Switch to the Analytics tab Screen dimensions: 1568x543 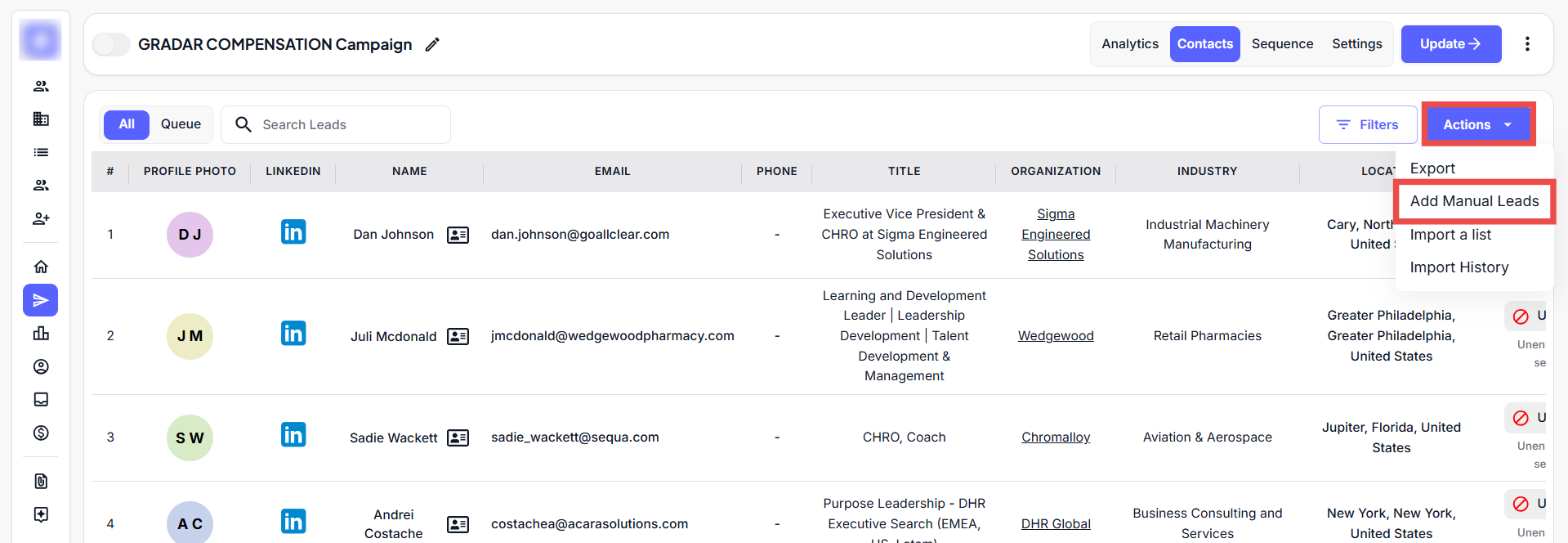coord(1129,44)
